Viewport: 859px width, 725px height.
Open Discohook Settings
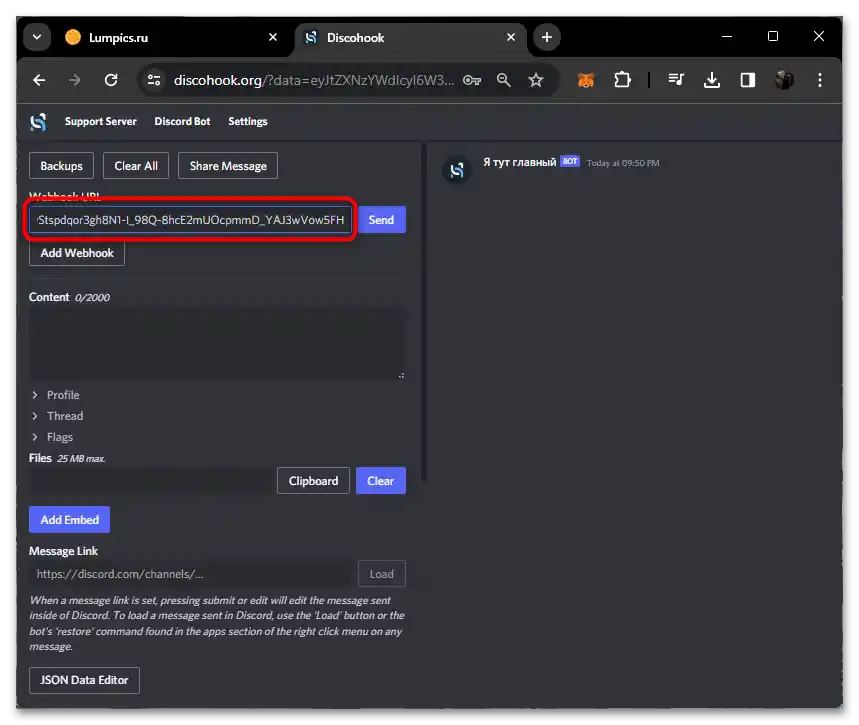pyautogui.click(x=248, y=122)
